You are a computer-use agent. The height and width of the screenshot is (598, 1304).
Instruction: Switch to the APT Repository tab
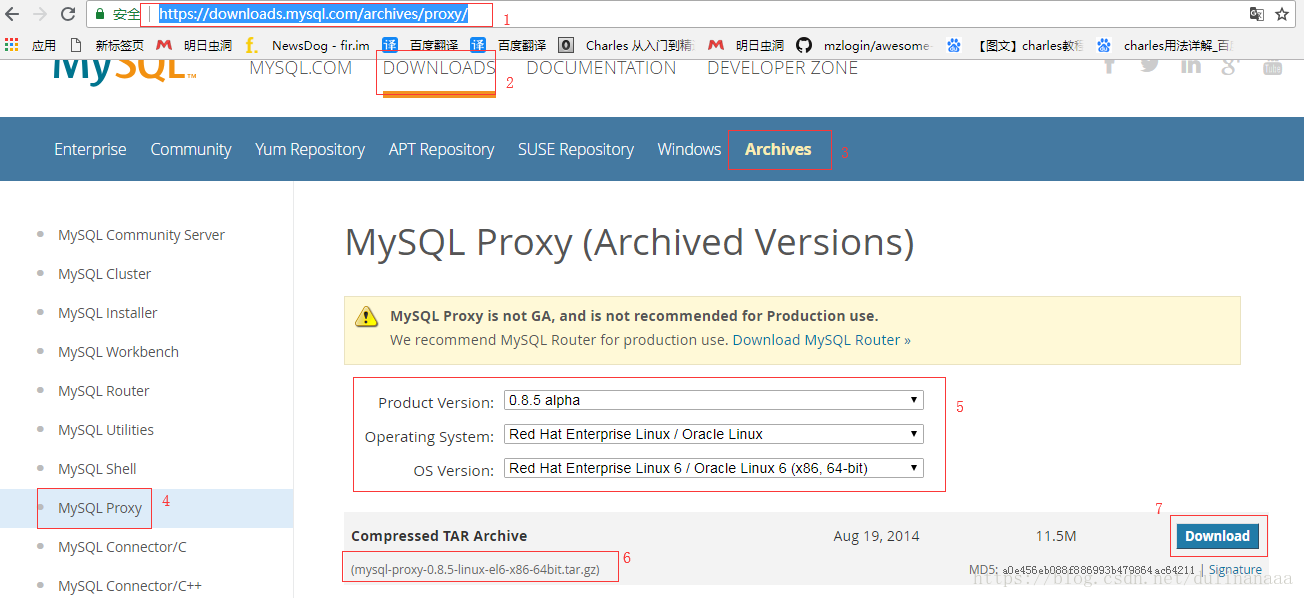click(x=441, y=149)
